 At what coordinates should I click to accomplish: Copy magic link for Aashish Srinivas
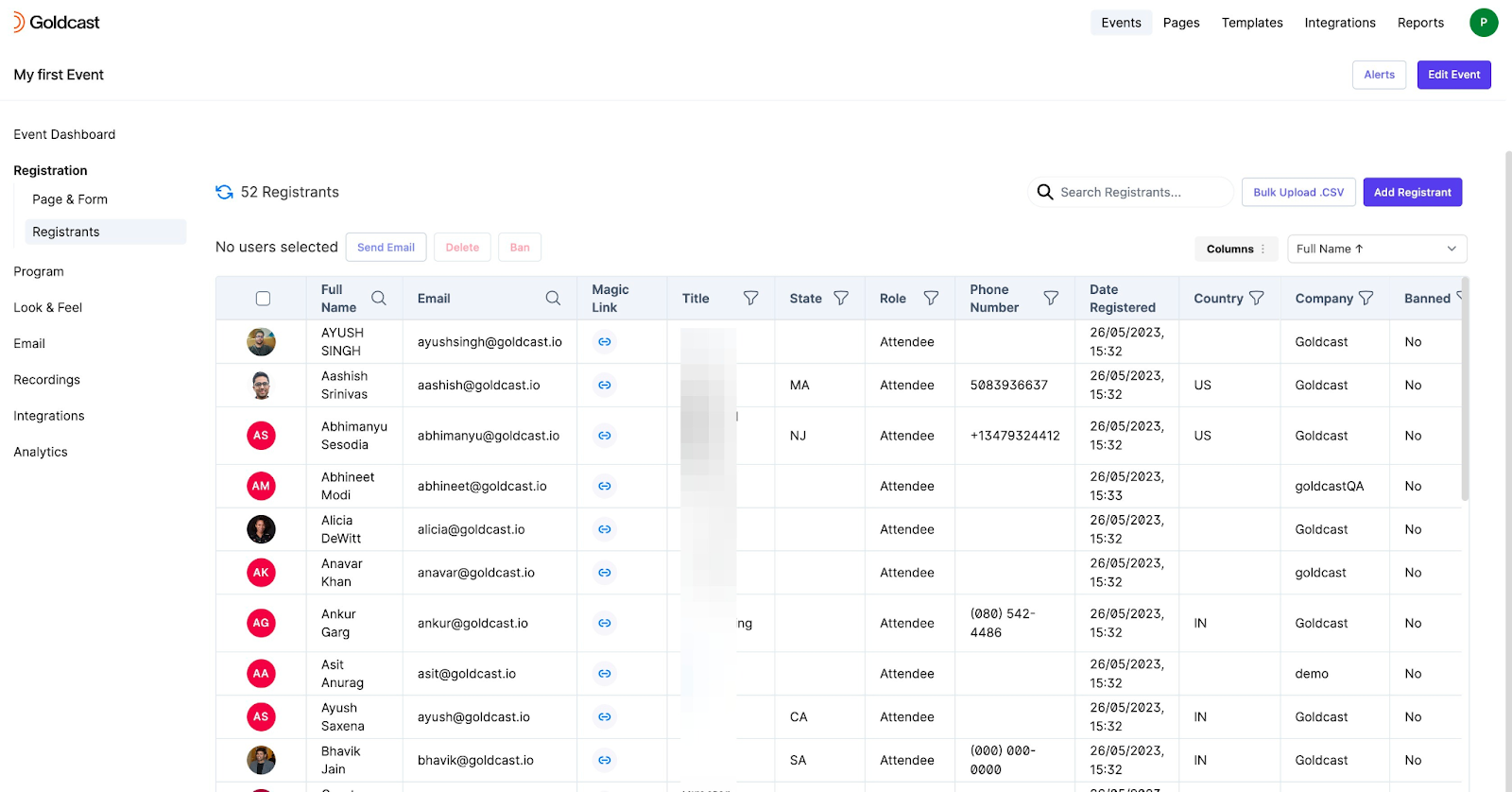pyautogui.click(x=605, y=386)
